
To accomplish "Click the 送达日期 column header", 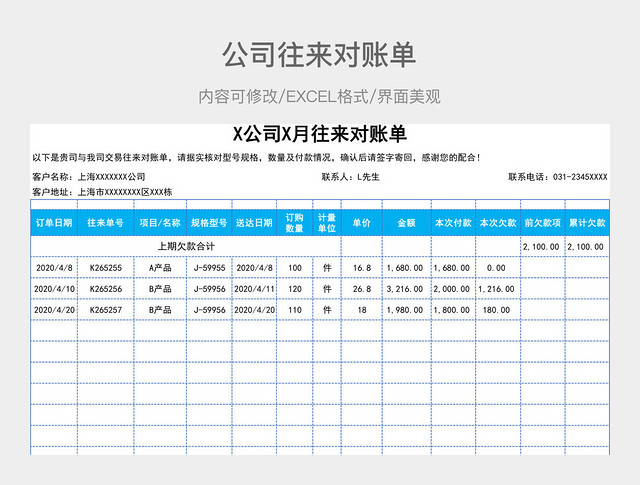I will click(254, 223).
